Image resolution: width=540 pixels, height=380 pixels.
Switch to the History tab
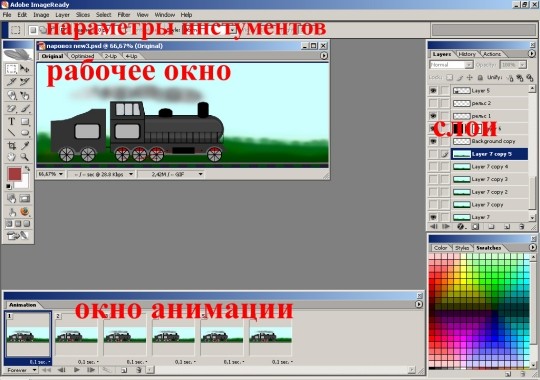[x=467, y=54]
